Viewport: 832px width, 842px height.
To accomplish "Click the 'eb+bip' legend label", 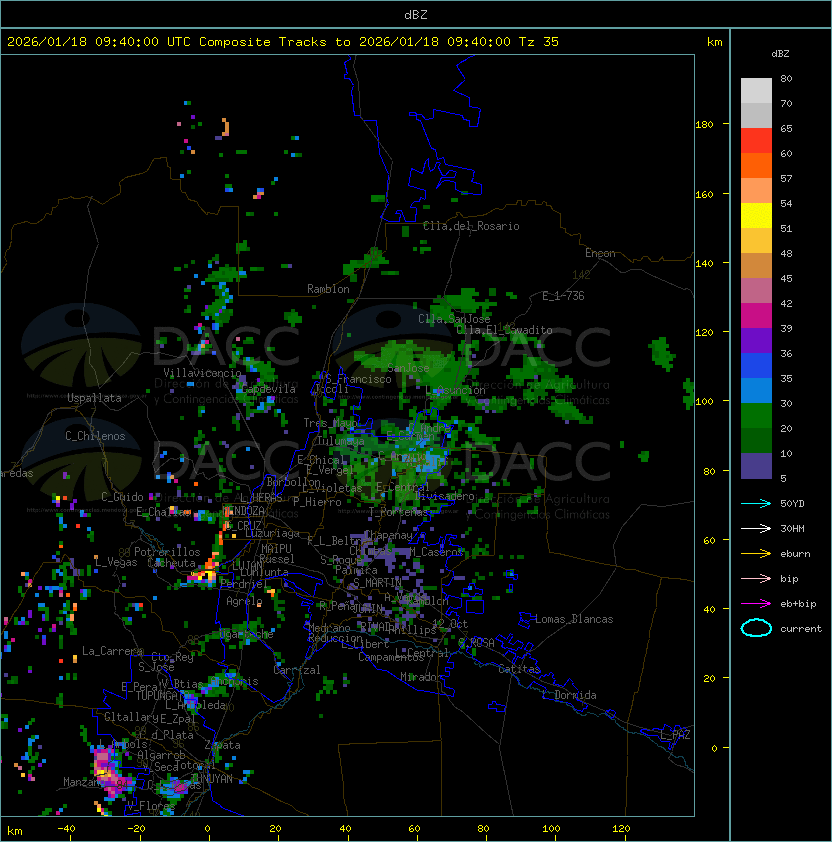I will [x=798, y=604].
